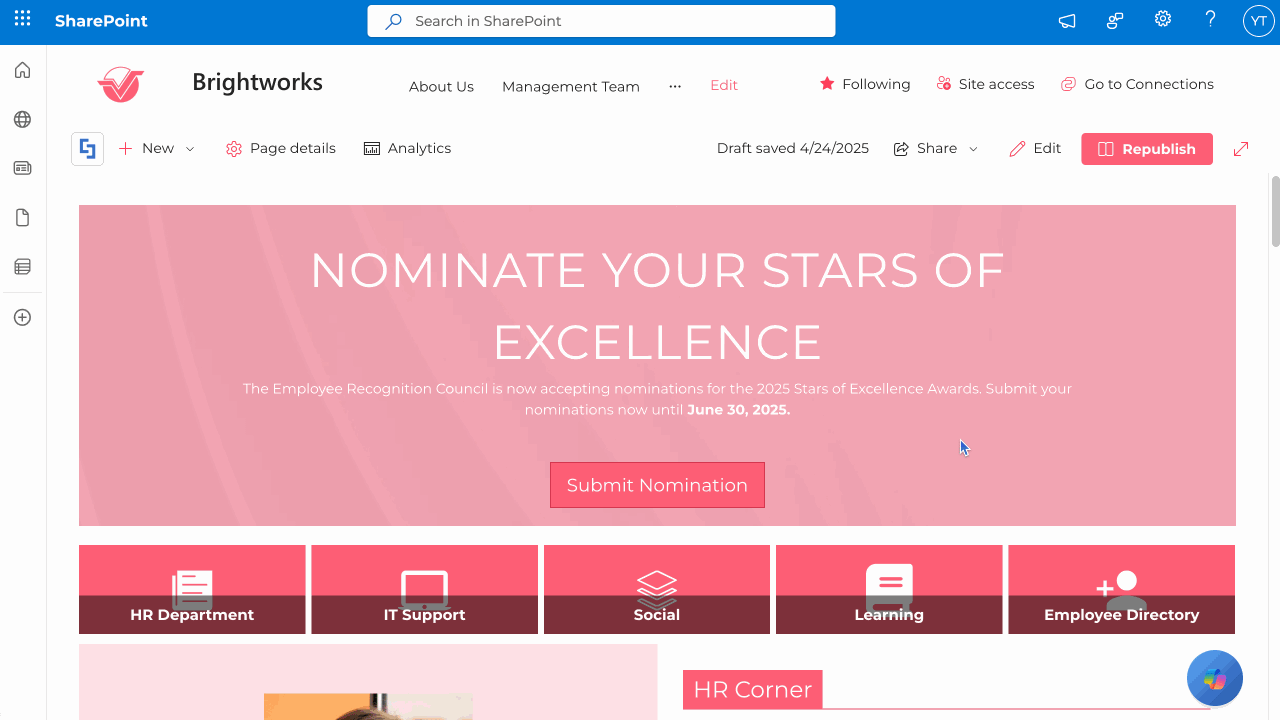
Task: Expand the Share dropdown chevron
Action: (x=973, y=149)
